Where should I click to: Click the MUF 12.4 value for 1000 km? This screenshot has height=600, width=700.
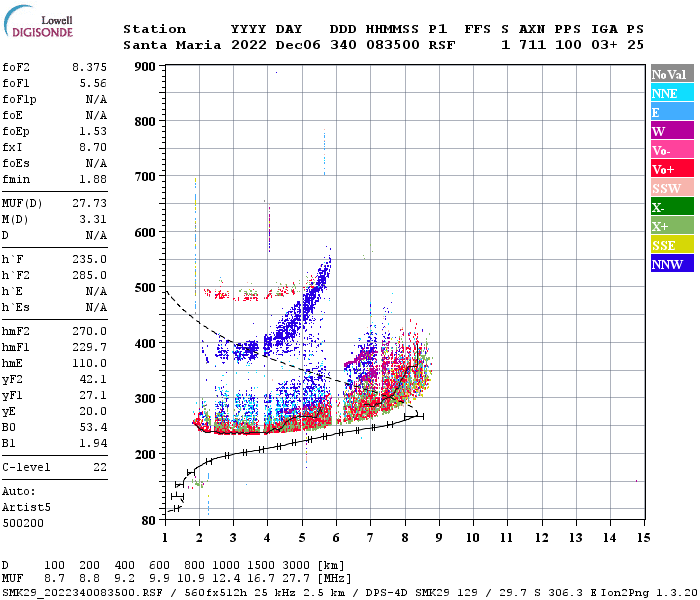click(x=226, y=578)
